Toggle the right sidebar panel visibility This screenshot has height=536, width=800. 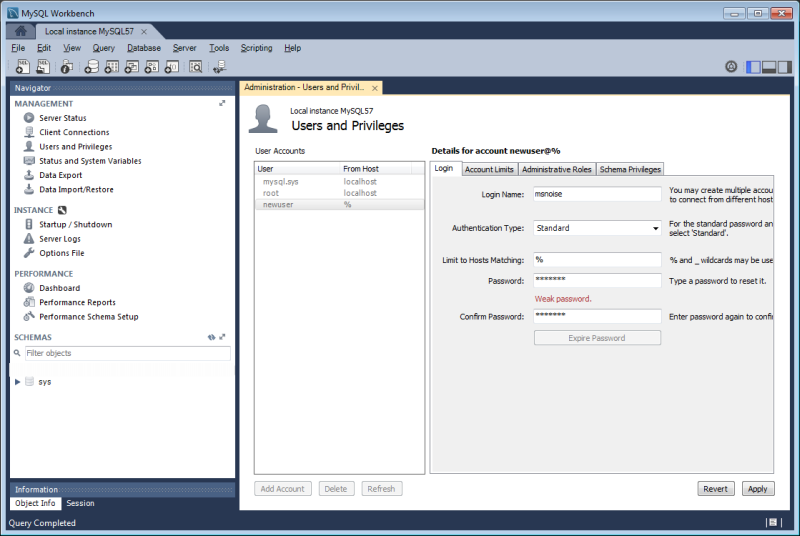point(785,67)
